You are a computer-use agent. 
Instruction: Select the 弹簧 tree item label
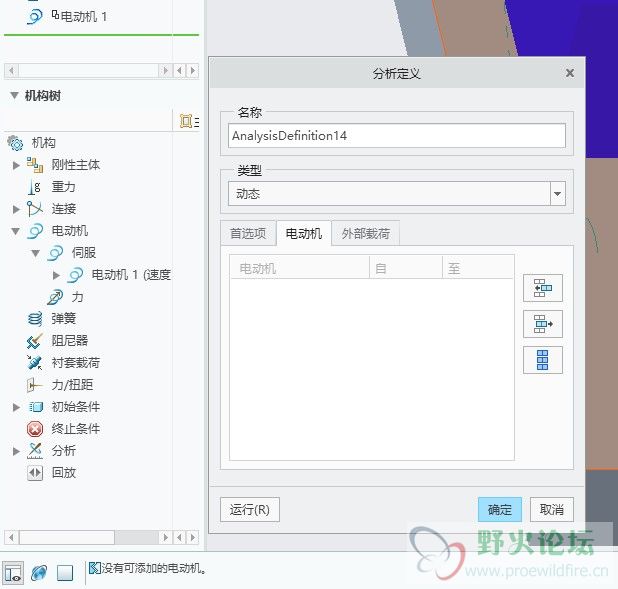click(64, 319)
